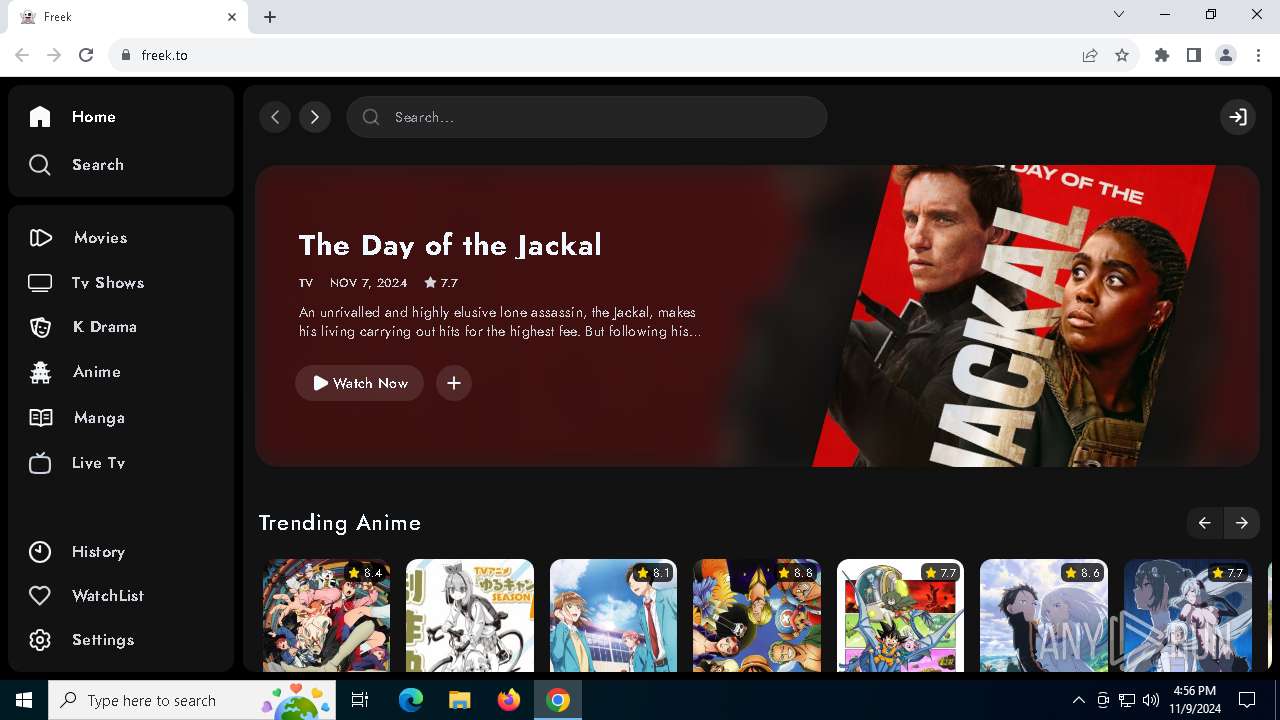
Task: Click the Watch Now button
Action: (359, 383)
